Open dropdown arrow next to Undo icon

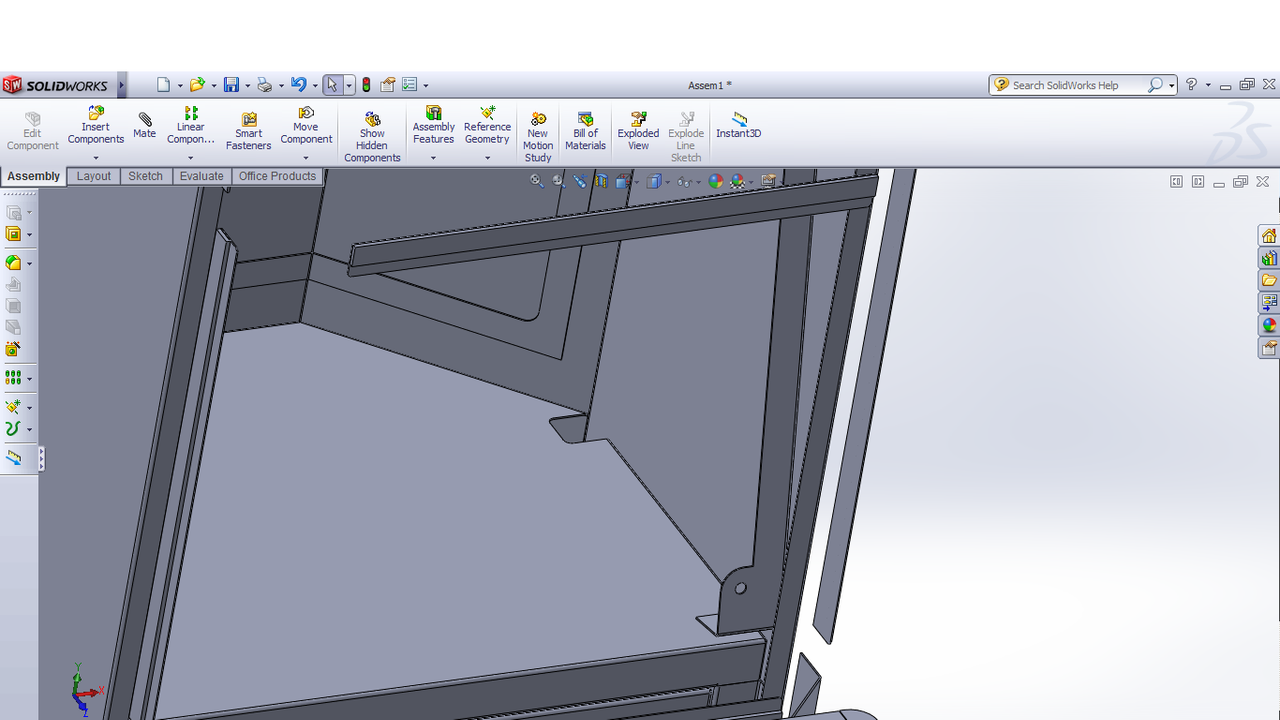pyautogui.click(x=314, y=86)
